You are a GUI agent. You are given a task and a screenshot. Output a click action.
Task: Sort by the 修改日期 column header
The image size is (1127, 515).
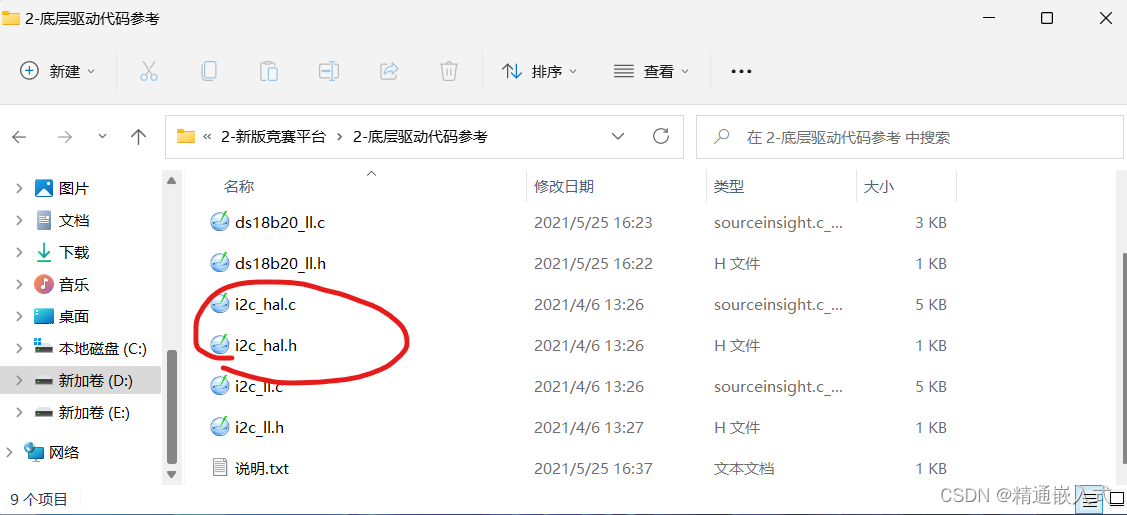coord(564,187)
